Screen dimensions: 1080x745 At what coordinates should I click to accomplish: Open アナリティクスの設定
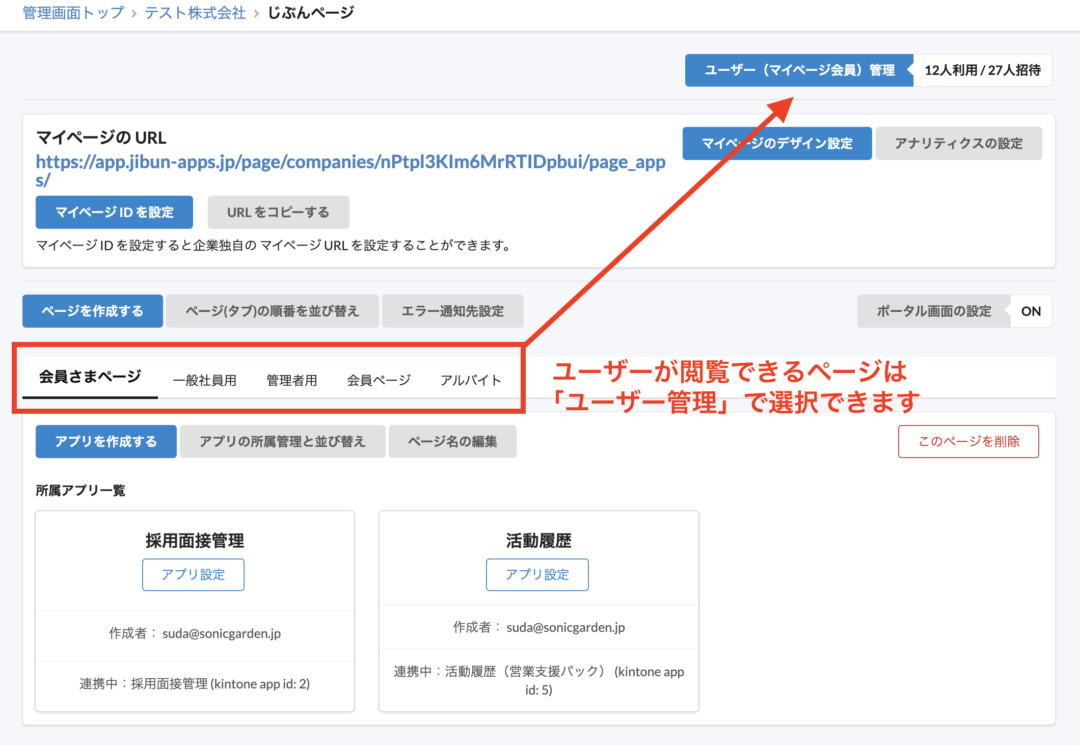pyautogui.click(x=958, y=143)
